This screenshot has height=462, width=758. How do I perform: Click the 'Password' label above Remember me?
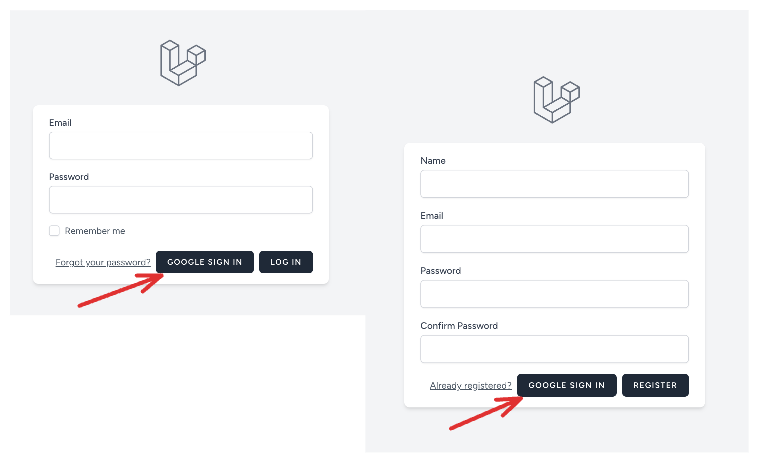[69, 177]
